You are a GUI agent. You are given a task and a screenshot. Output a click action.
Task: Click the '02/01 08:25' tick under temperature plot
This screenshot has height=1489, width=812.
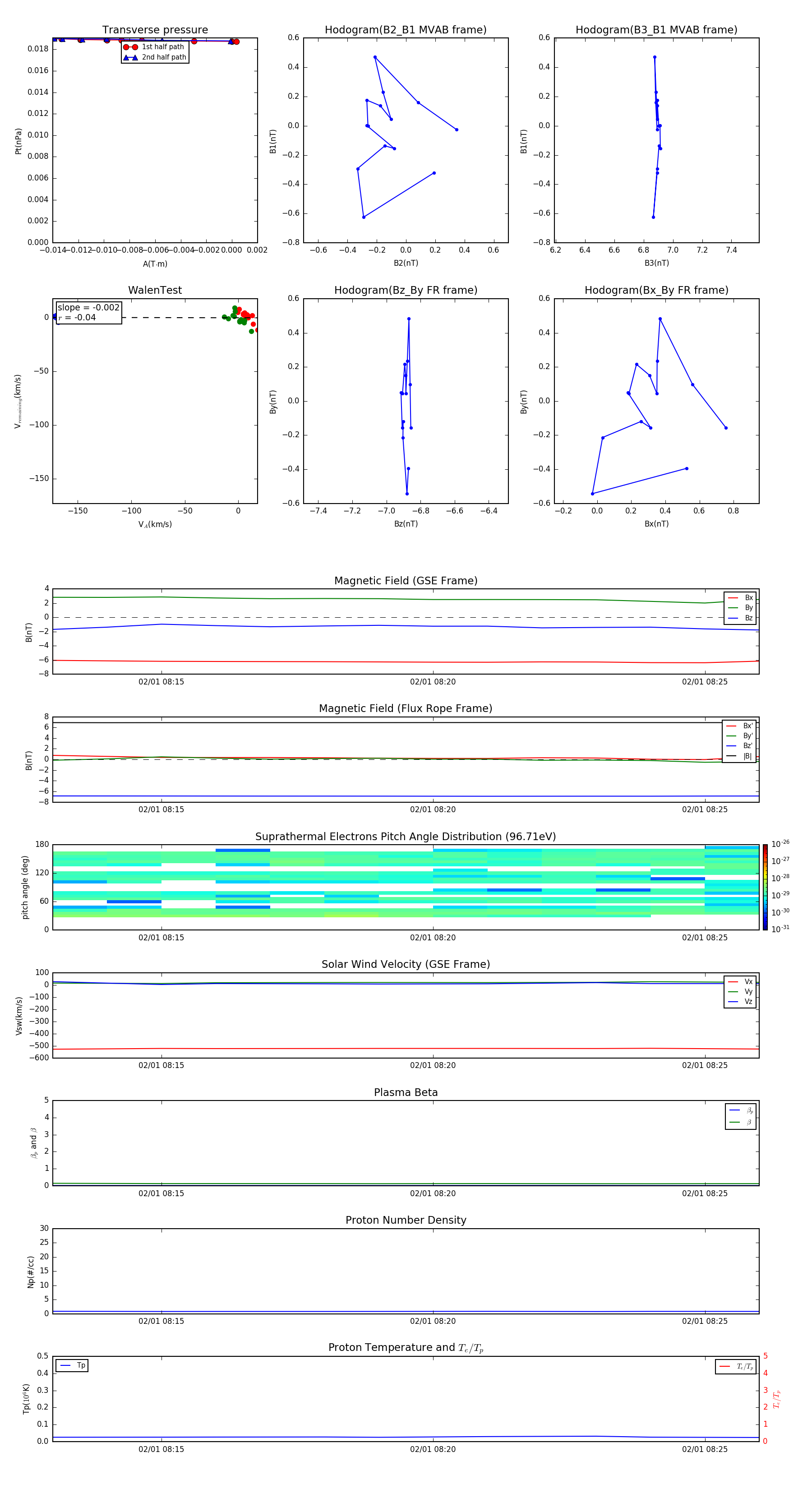(x=705, y=1449)
